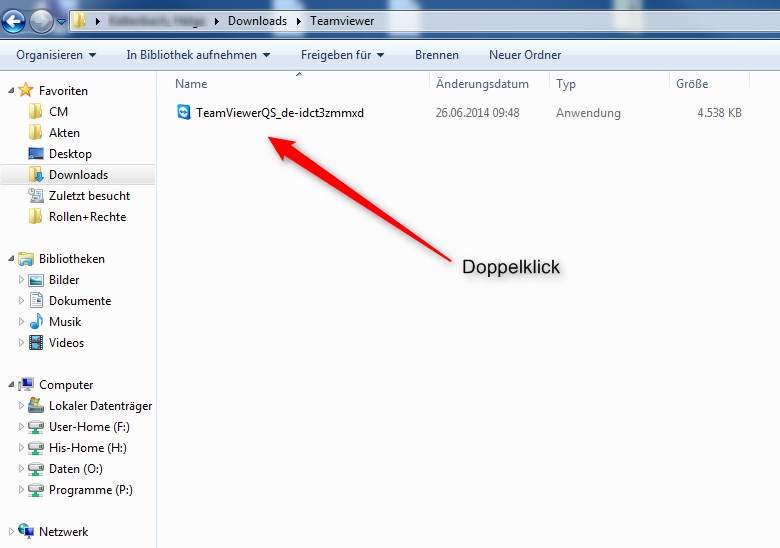The height and width of the screenshot is (548, 780).
Task: Click the Computer monitor icon
Action: [26, 384]
